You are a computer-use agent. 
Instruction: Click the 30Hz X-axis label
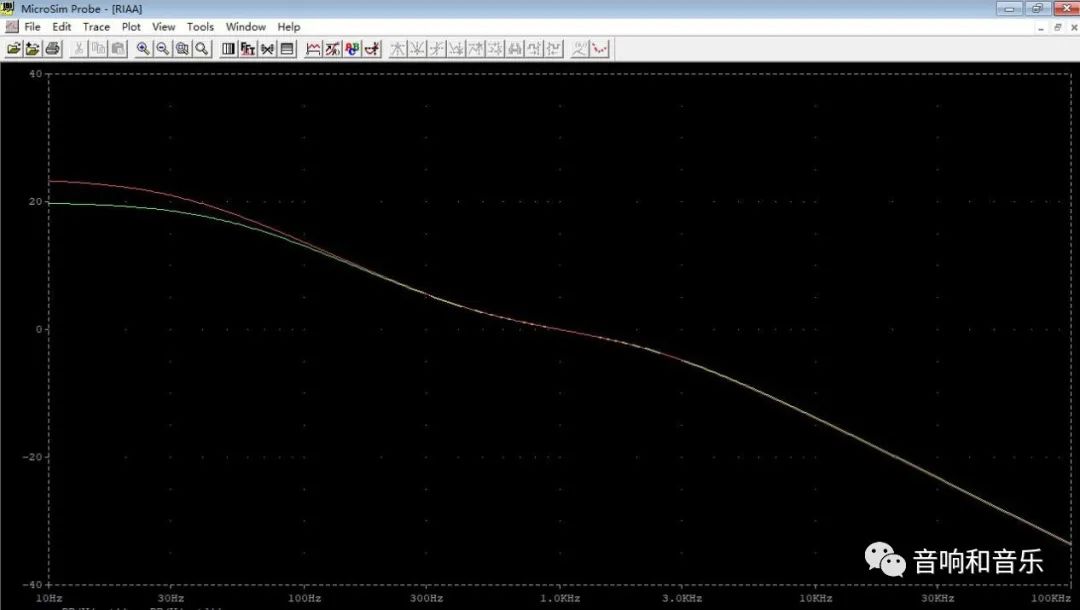point(170,598)
